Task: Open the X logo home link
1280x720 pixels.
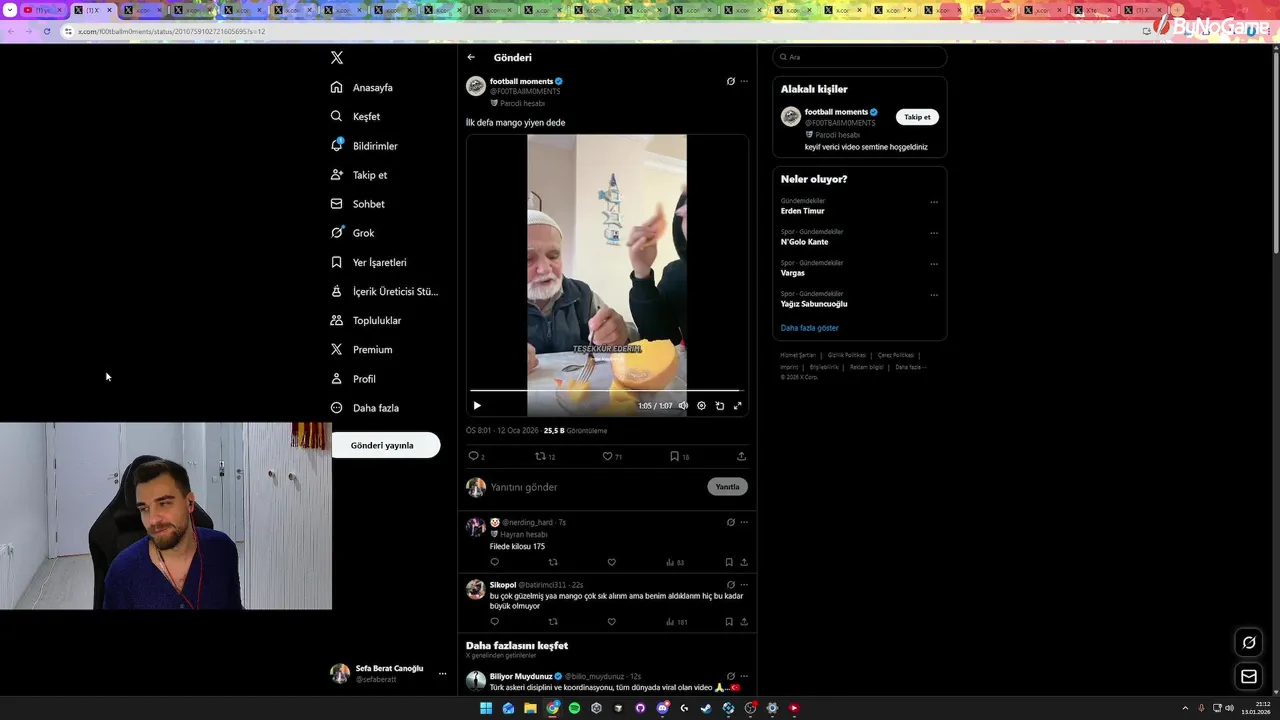Action: click(x=337, y=58)
